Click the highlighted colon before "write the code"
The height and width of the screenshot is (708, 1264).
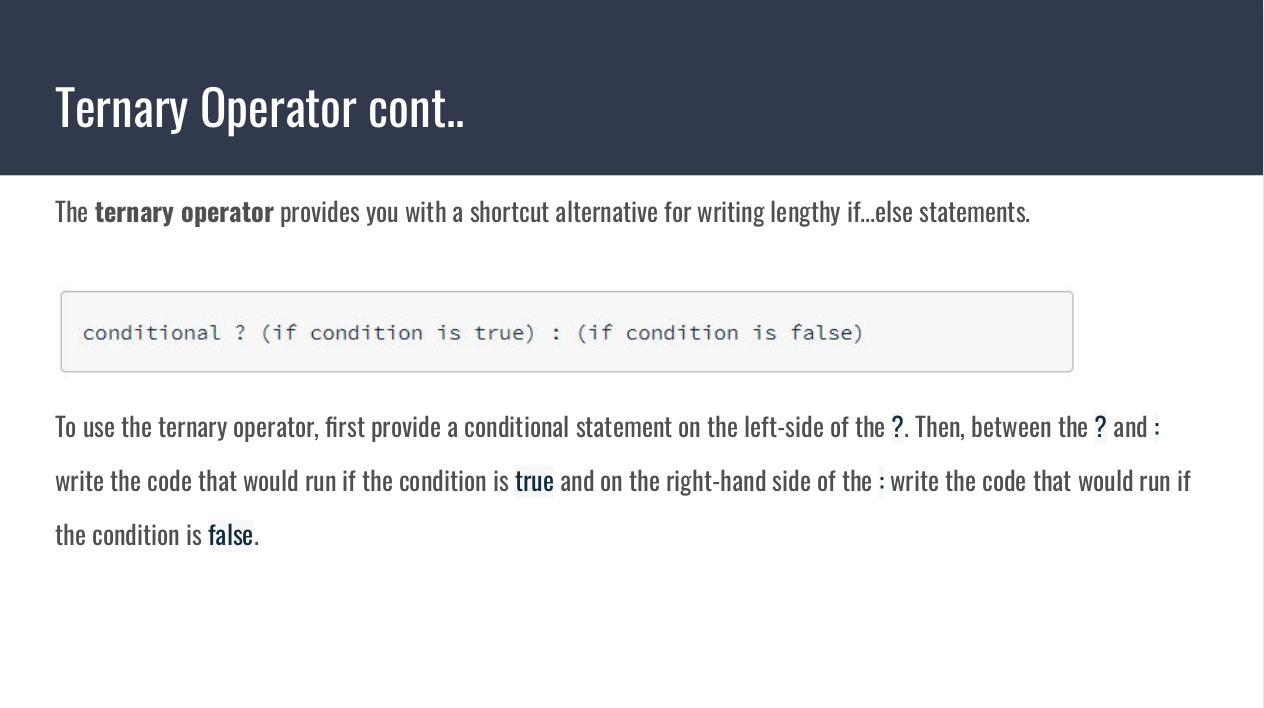(x=881, y=482)
